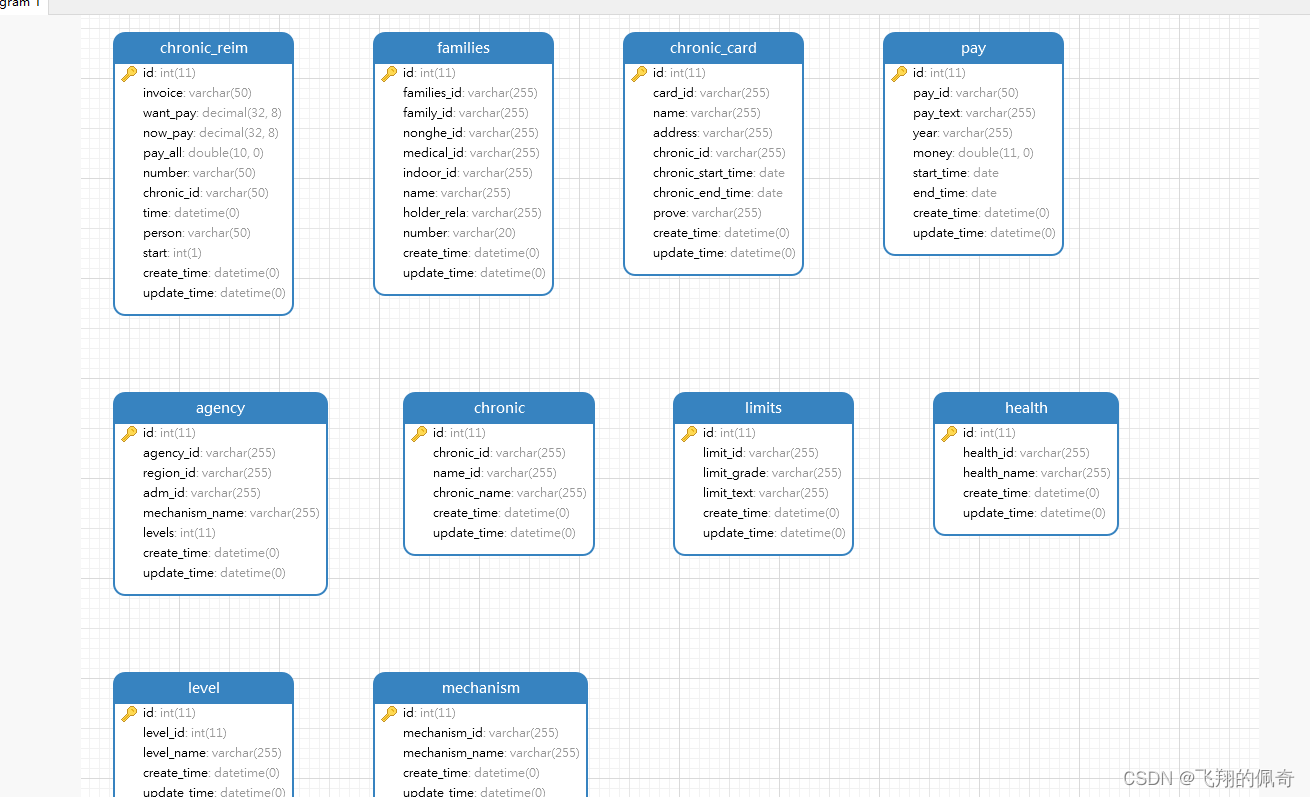Click the primary key icon in health table
Image resolution: width=1310 pixels, height=797 pixels.
[949, 433]
